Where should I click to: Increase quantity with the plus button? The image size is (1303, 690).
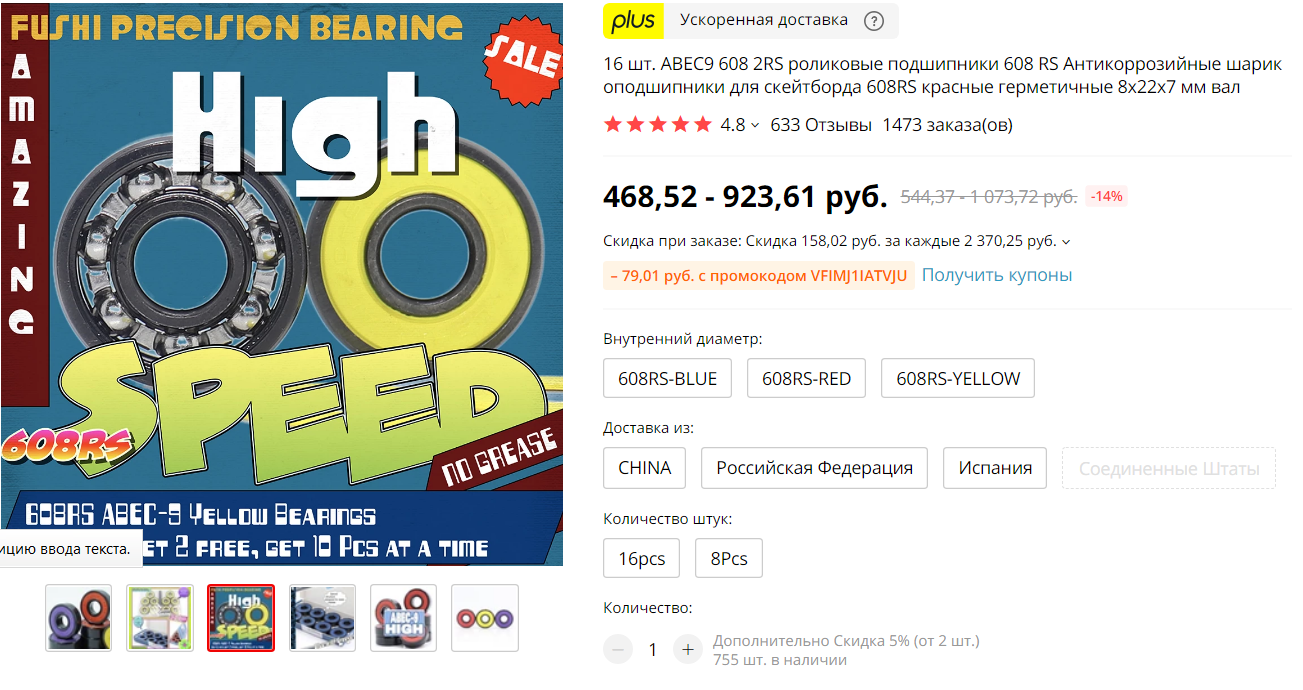pyautogui.click(x=687, y=649)
